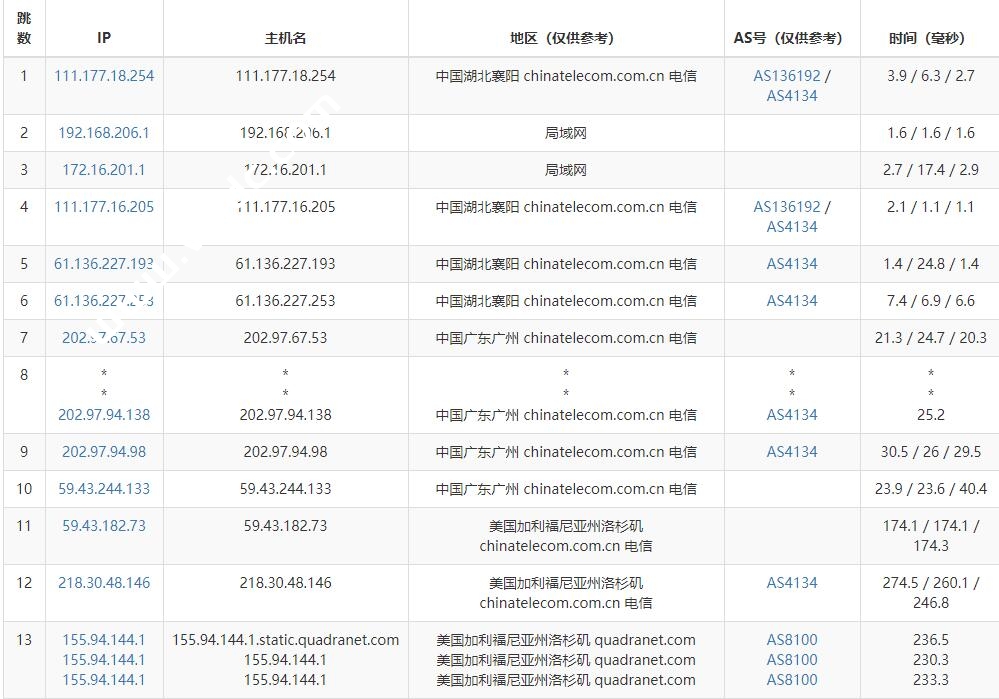Select time value 274.5 / 260.1 / 246.8
This screenshot has height=699, width=999.
(931, 593)
